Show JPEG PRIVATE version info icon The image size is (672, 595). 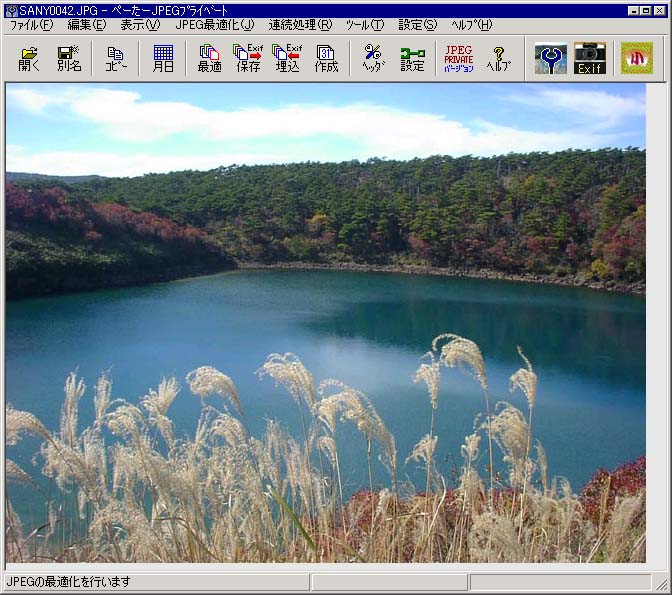pos(459,59)
